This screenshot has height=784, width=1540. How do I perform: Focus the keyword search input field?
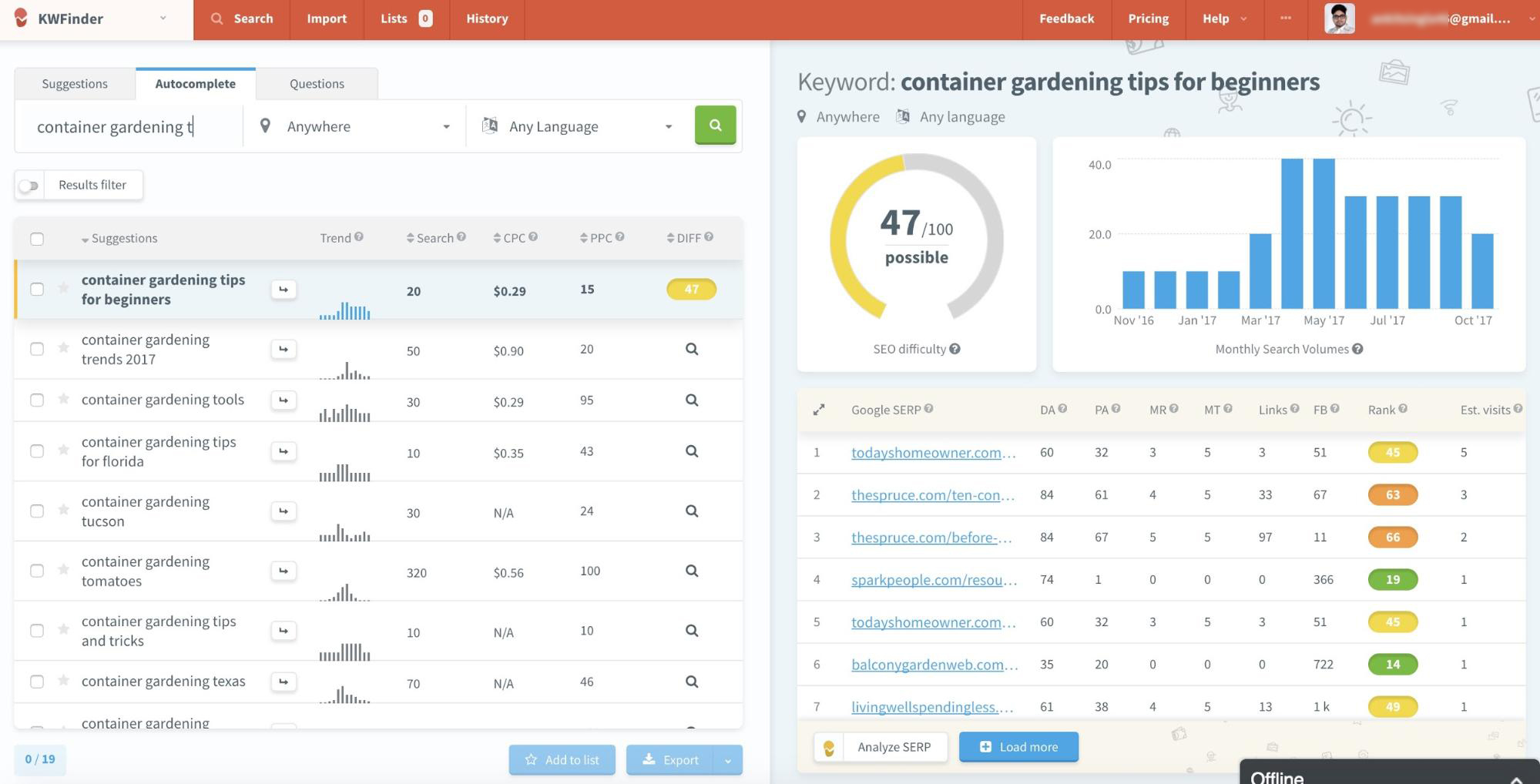tap(131, 127)
